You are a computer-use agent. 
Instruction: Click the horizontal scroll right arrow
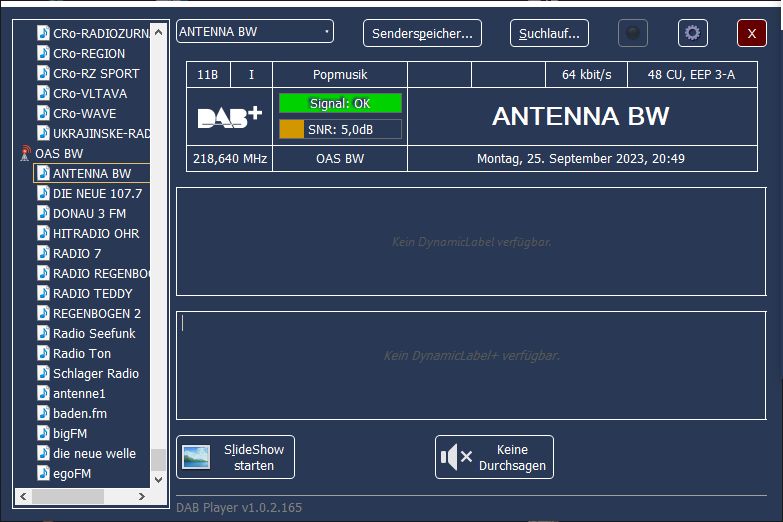tap(142, 496)
